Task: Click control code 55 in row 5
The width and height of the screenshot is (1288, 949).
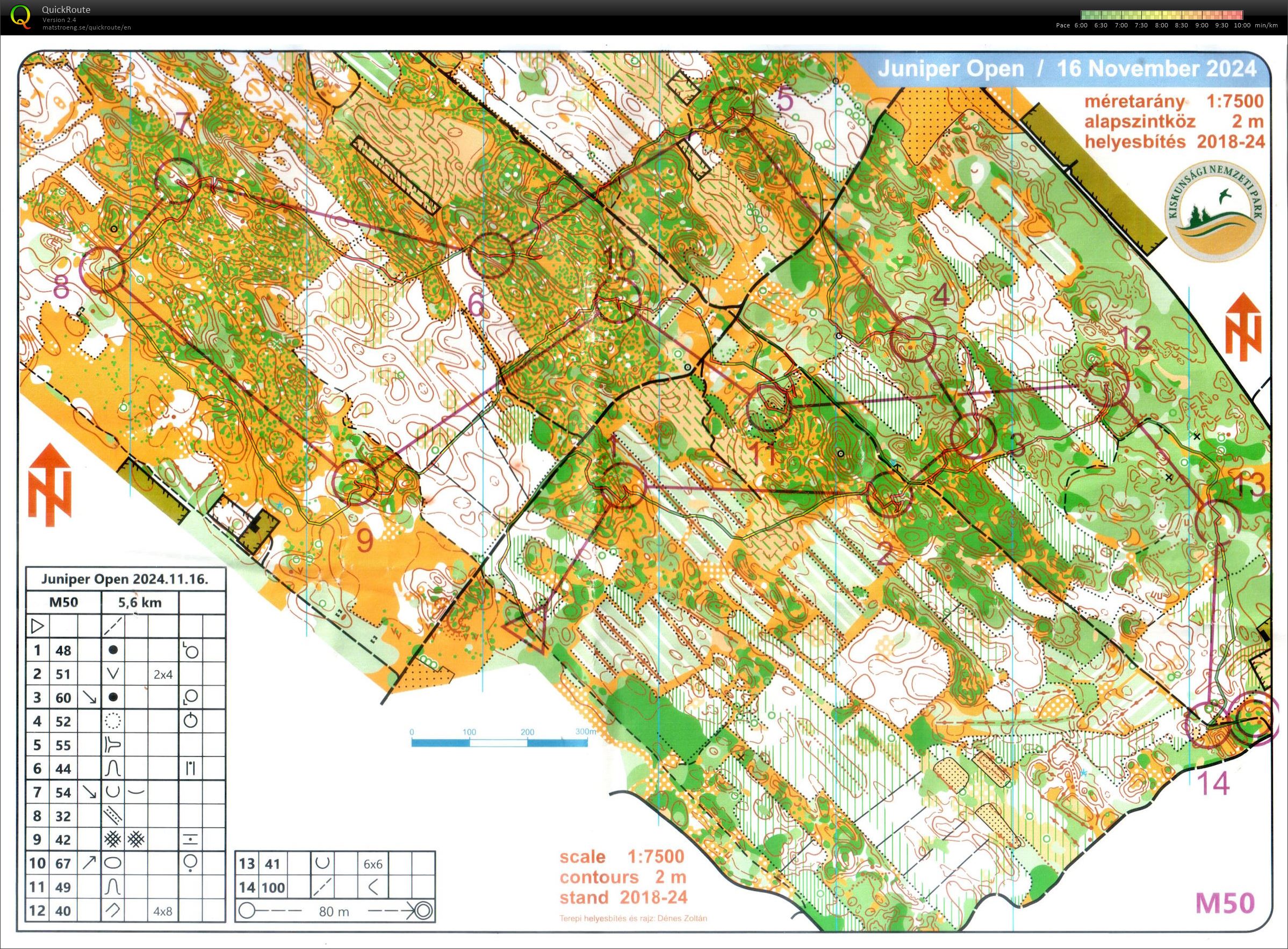Action: point(63,745)
